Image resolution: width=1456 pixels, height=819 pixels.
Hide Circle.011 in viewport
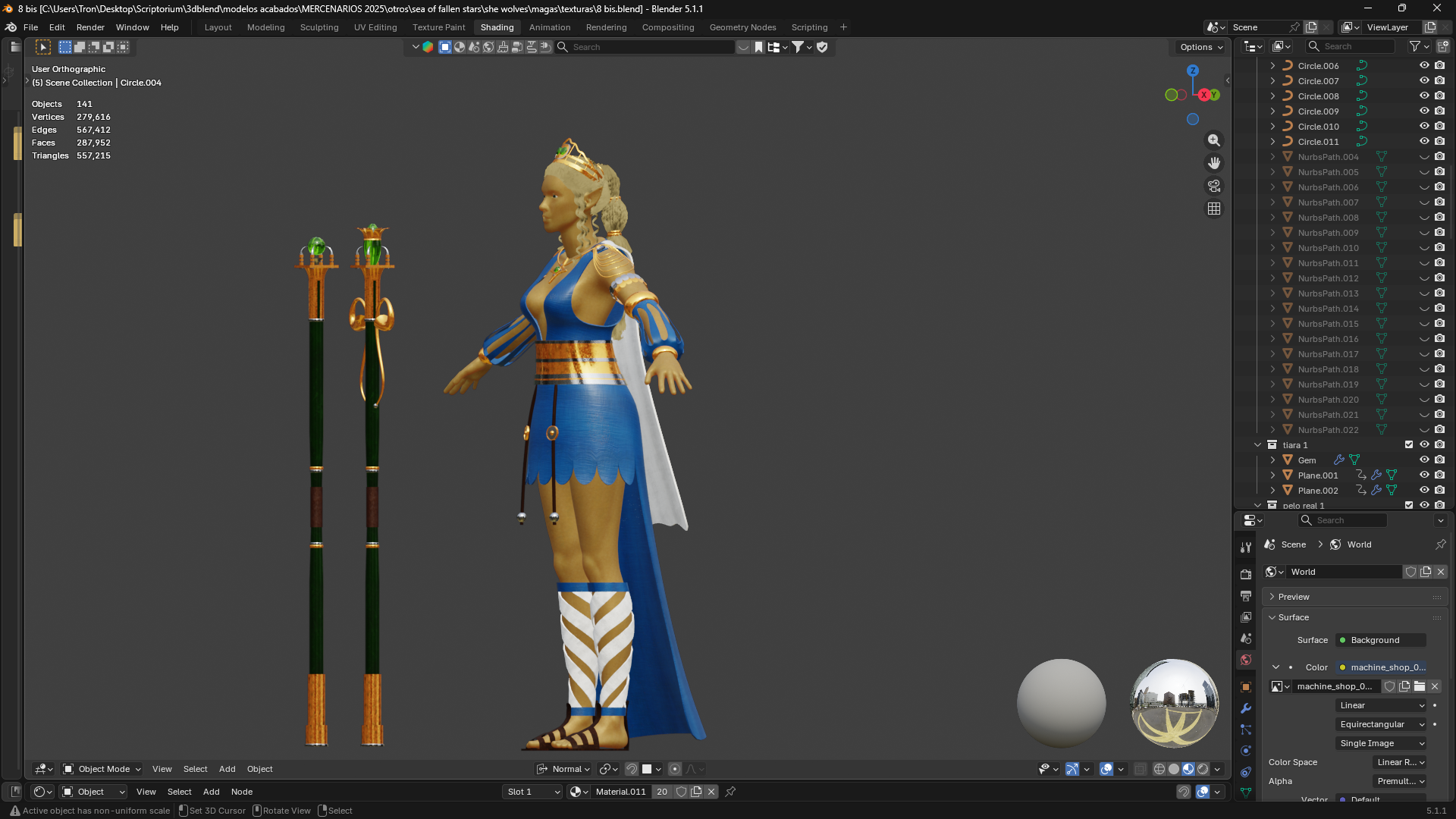click(x=1424, y=142)
